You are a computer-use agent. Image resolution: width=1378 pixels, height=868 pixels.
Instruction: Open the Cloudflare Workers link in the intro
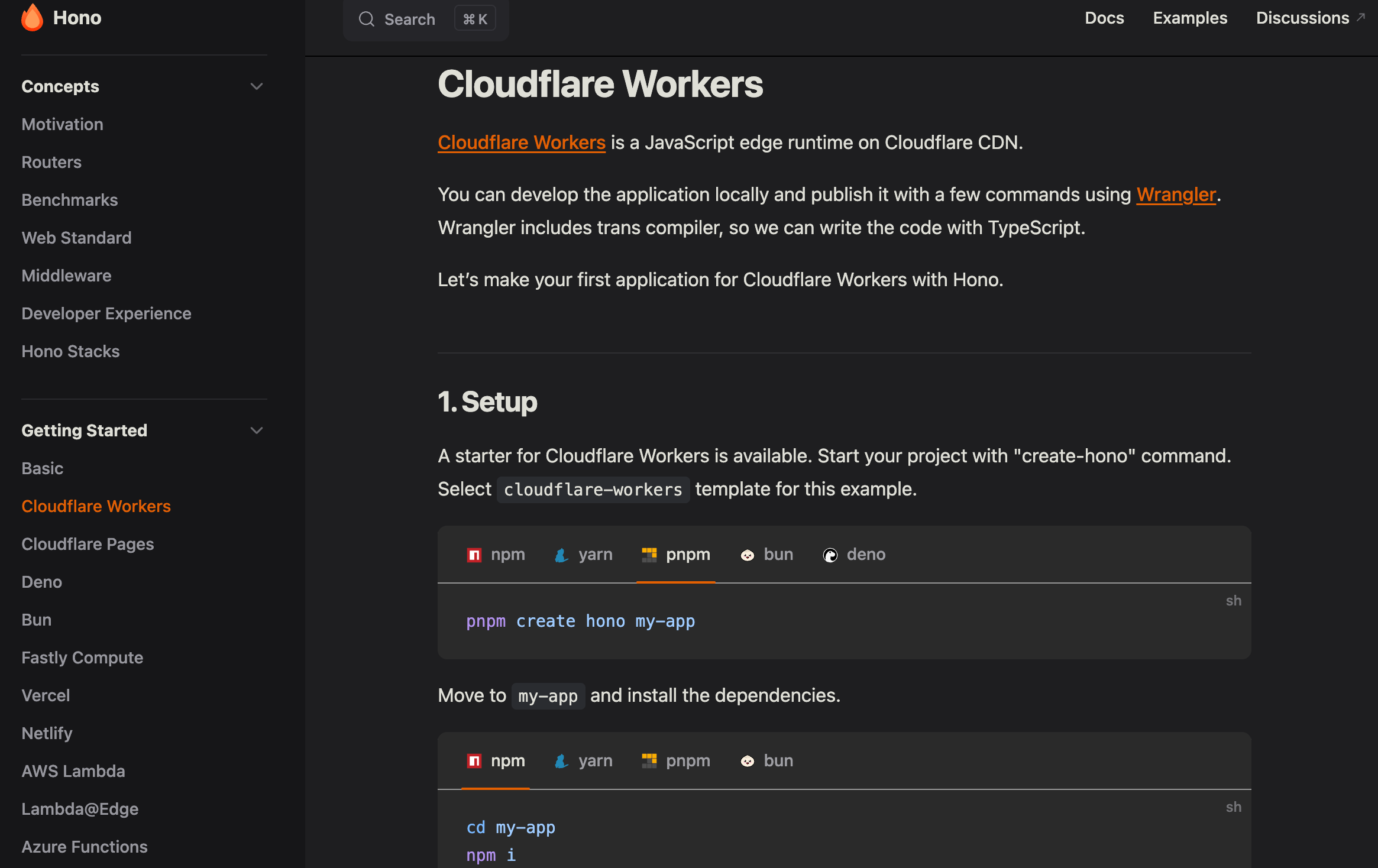521,142
